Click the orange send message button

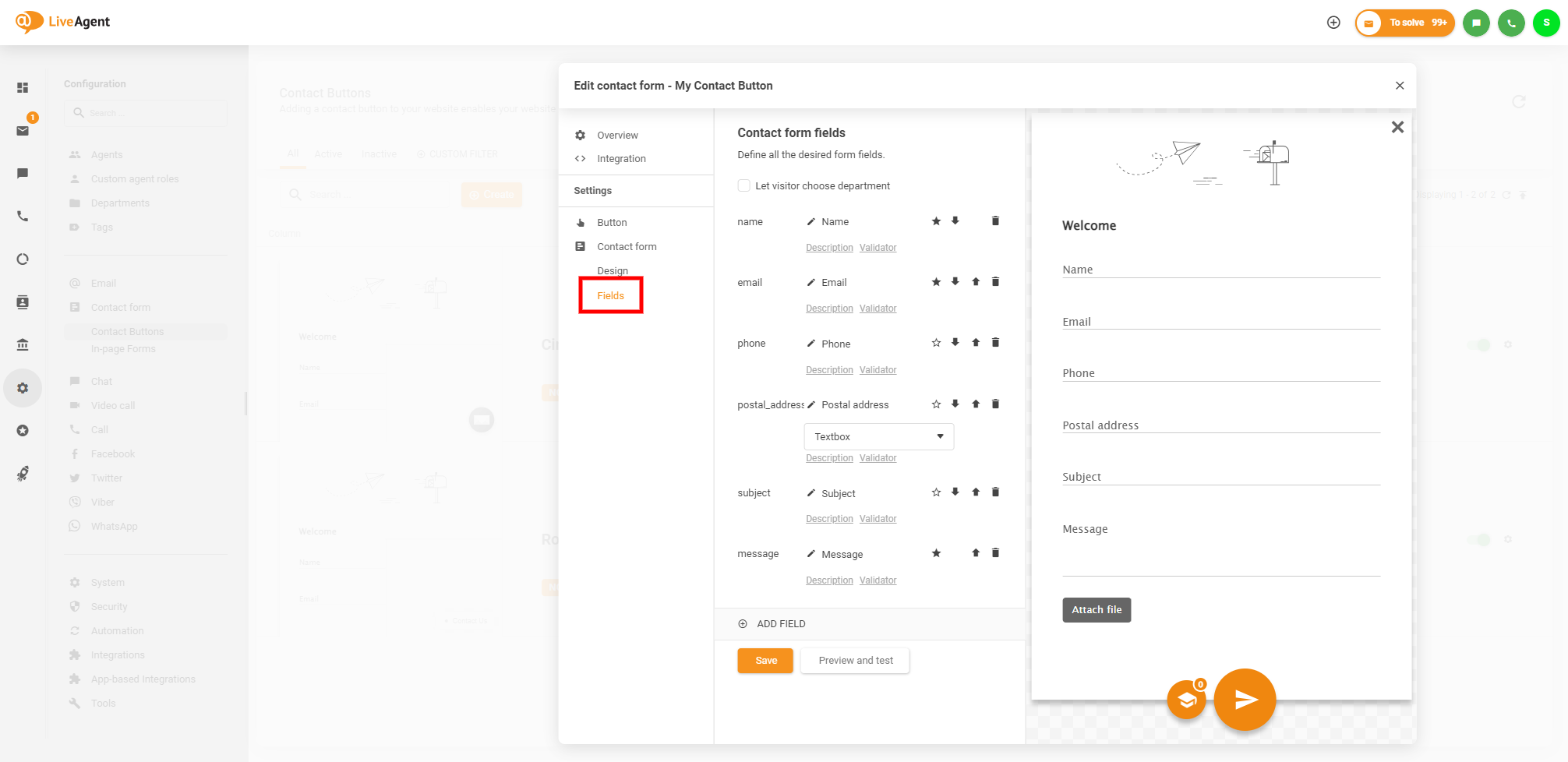coord(1245,700)
